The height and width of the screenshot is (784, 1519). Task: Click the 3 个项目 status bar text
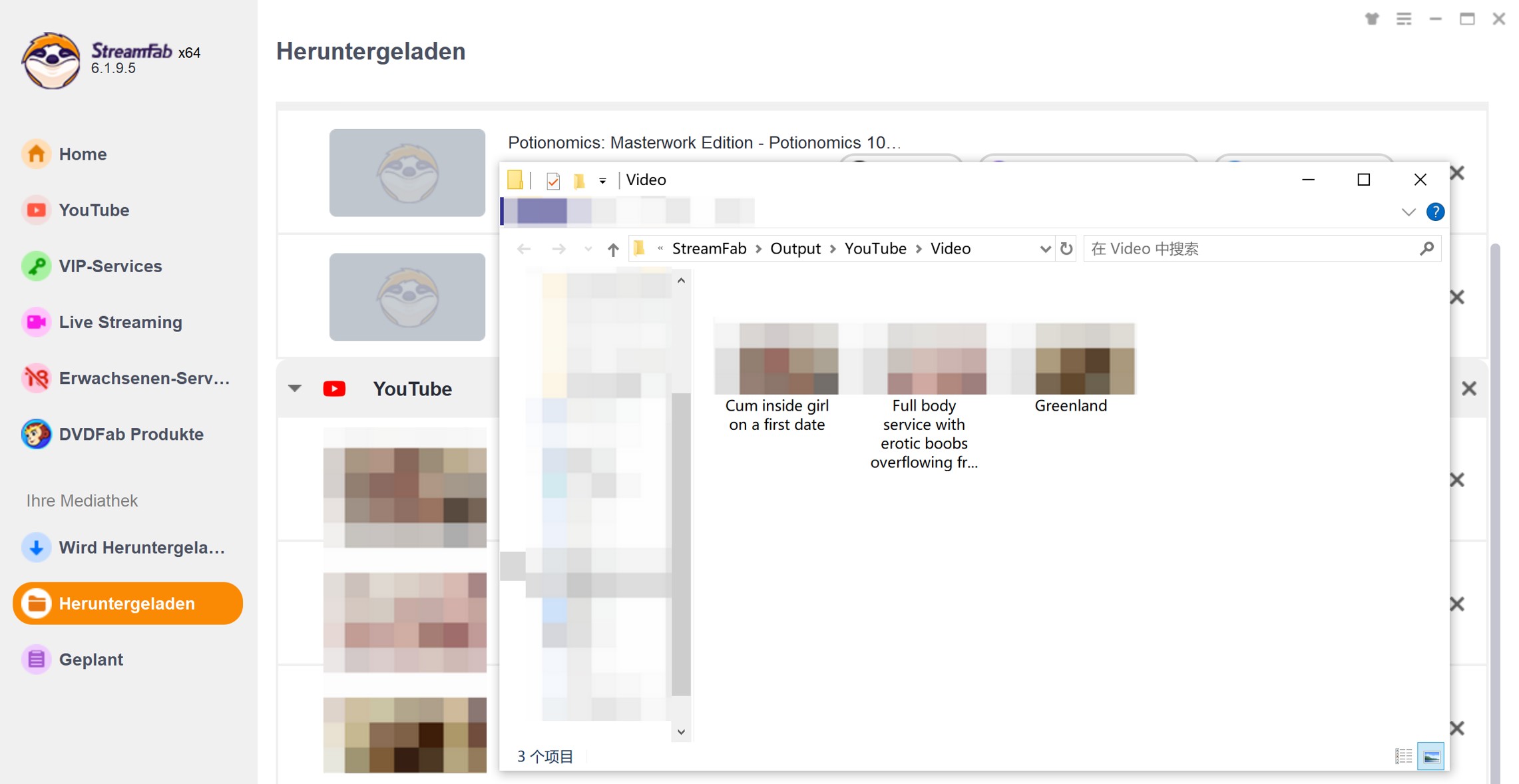[545, 756]
